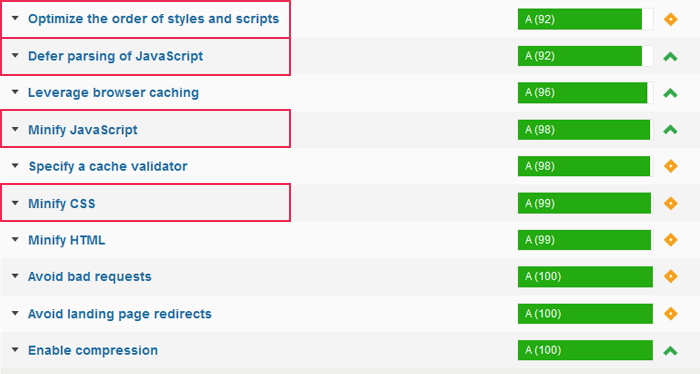Expand the Specify a cache validator arrow
The width and height of the screenshot is (700, 374).
pos(15,166)
